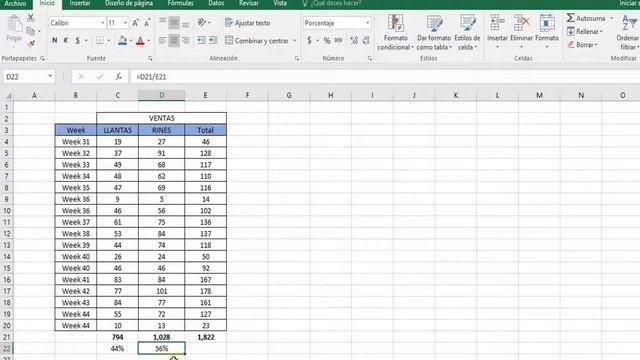Open the Combinar y centrar dropdown arrow
The image size is (640, 360).
coord(295,40)
